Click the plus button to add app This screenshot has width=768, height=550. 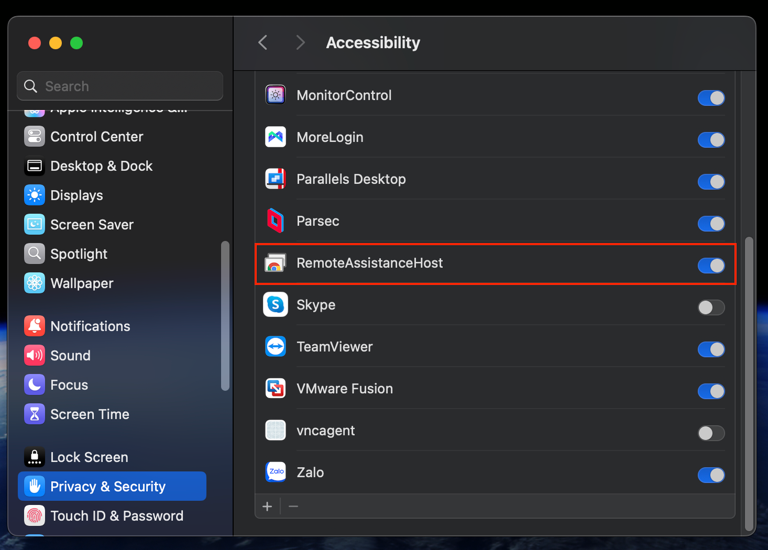267,507
